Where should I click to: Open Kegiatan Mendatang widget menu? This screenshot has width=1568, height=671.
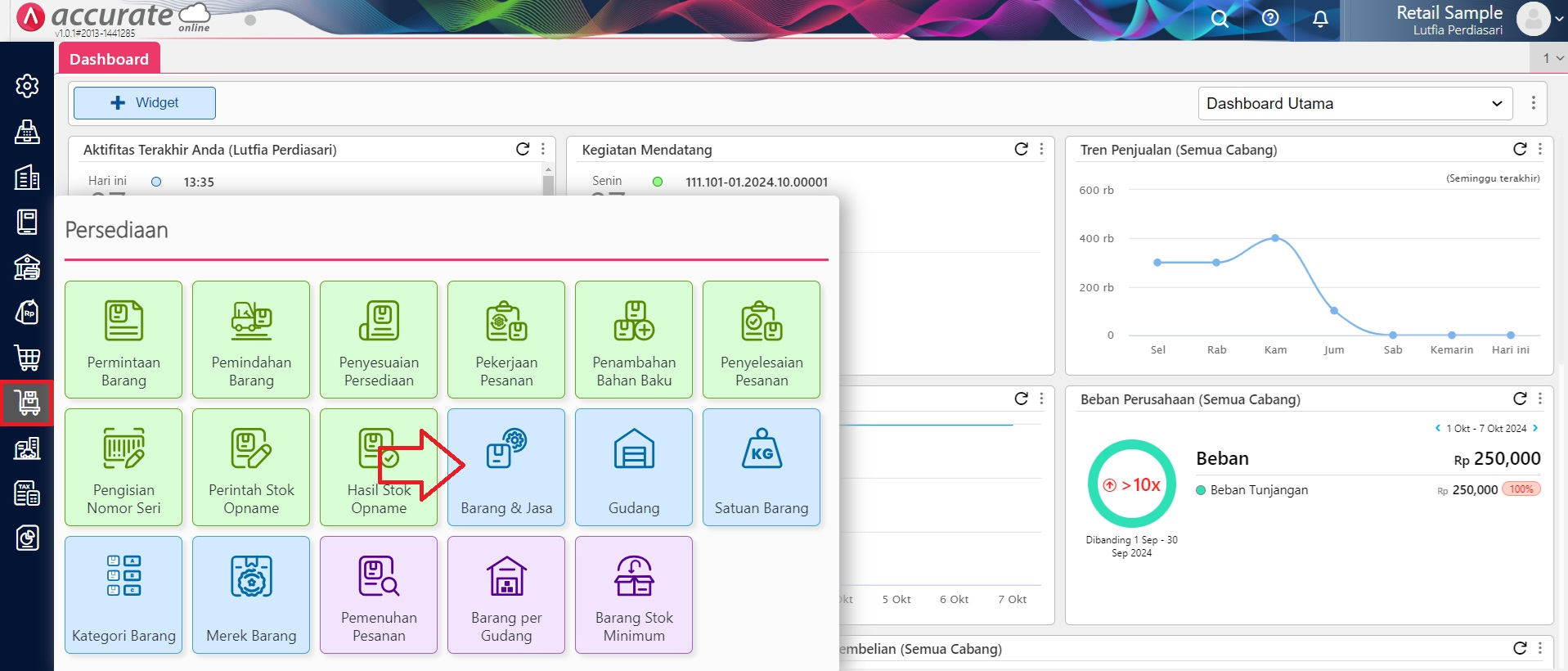pyautogui.click(x=1041, y=149)
